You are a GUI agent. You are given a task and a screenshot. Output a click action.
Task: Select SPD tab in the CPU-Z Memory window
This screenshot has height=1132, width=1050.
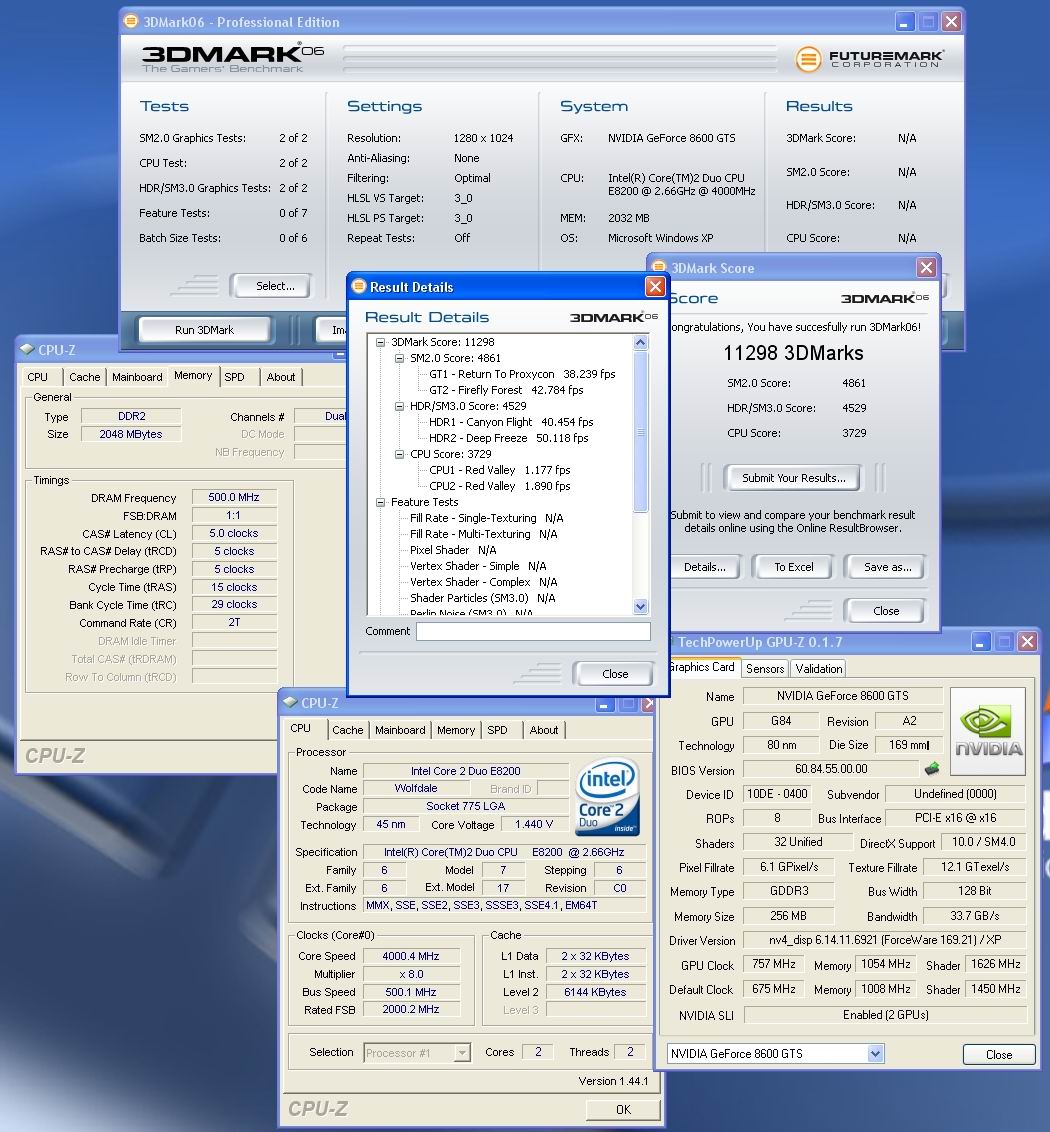pyautogui.click(x=235, y=377)
